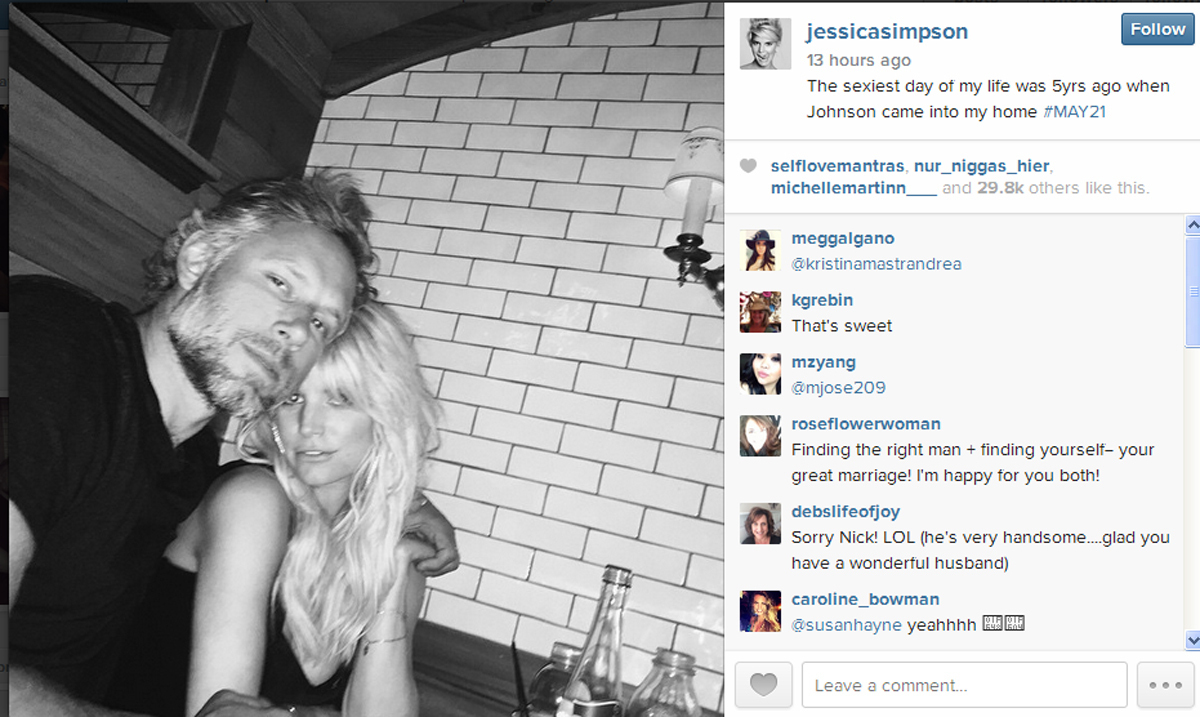Screen dimensions: 1200x717
Task: Click the comments scrollbar up arrow
Action: [1192, 225]
